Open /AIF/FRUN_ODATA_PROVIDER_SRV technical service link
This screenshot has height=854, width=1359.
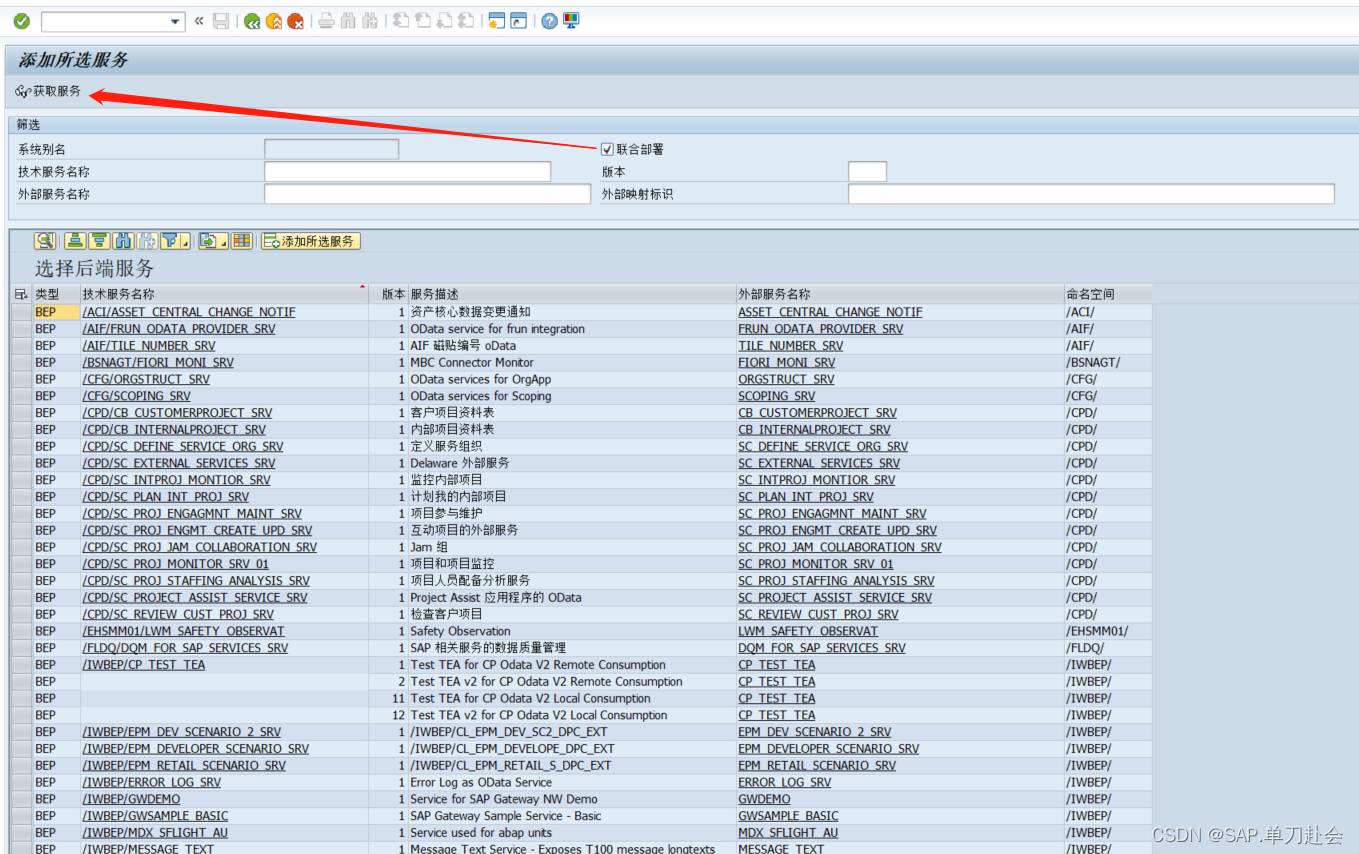click(x=179, y=329)
